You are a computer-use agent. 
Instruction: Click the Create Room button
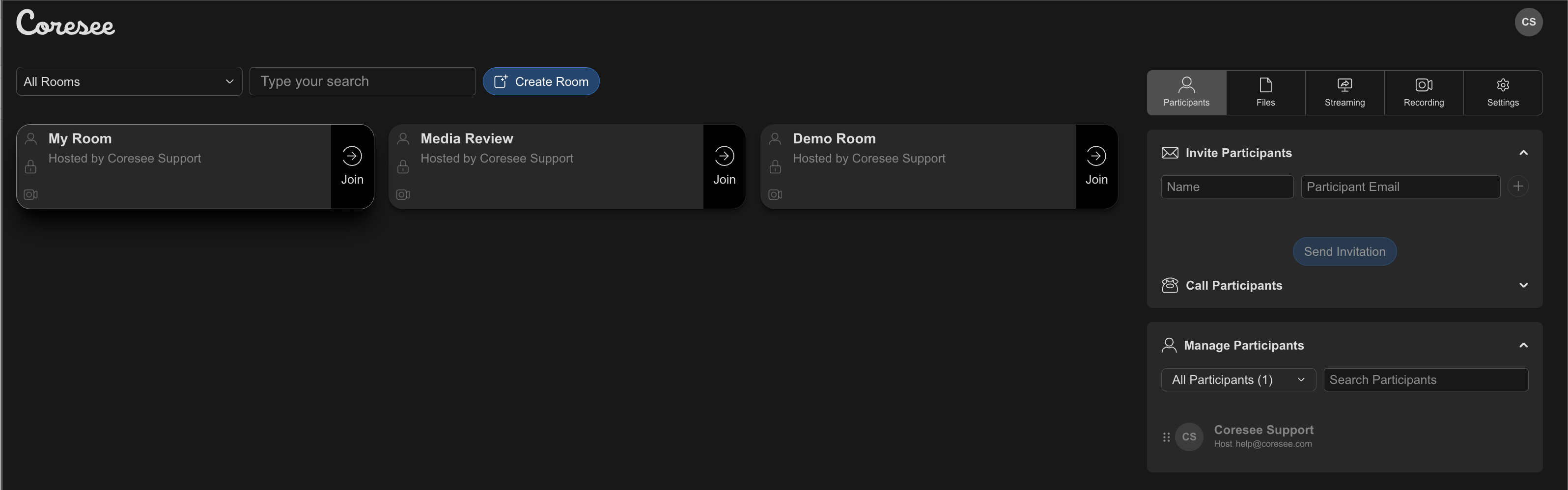[541, 82]
